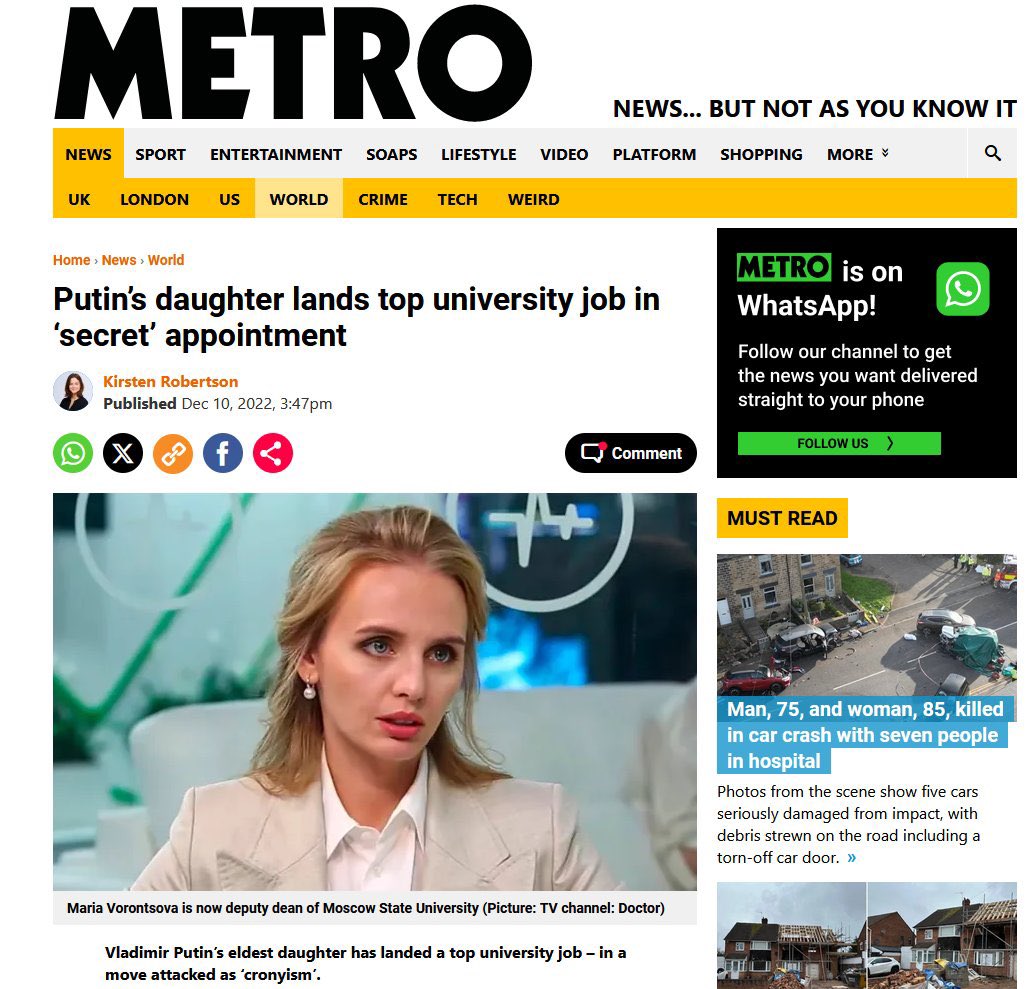Open the car crash story 'read more' arrow
1026x989 pixels.
click(851, 857)
